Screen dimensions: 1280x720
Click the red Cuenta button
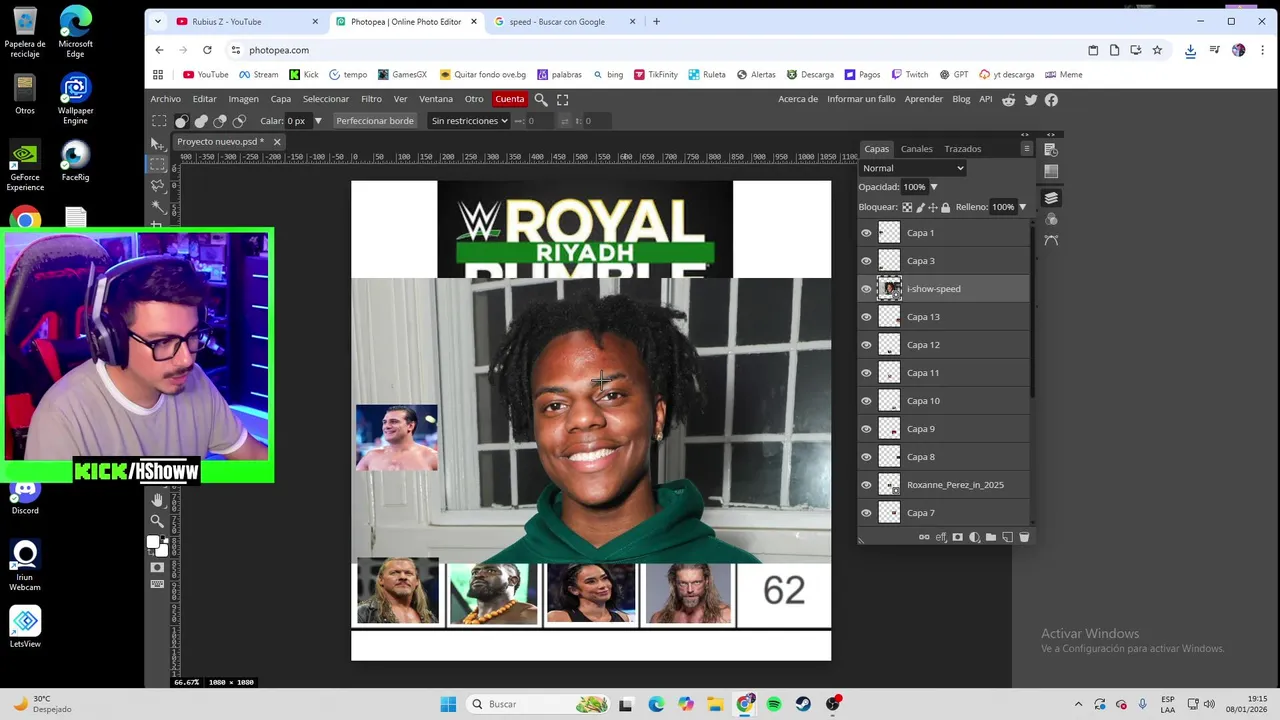pyautogui.click(x=509, y=99)
